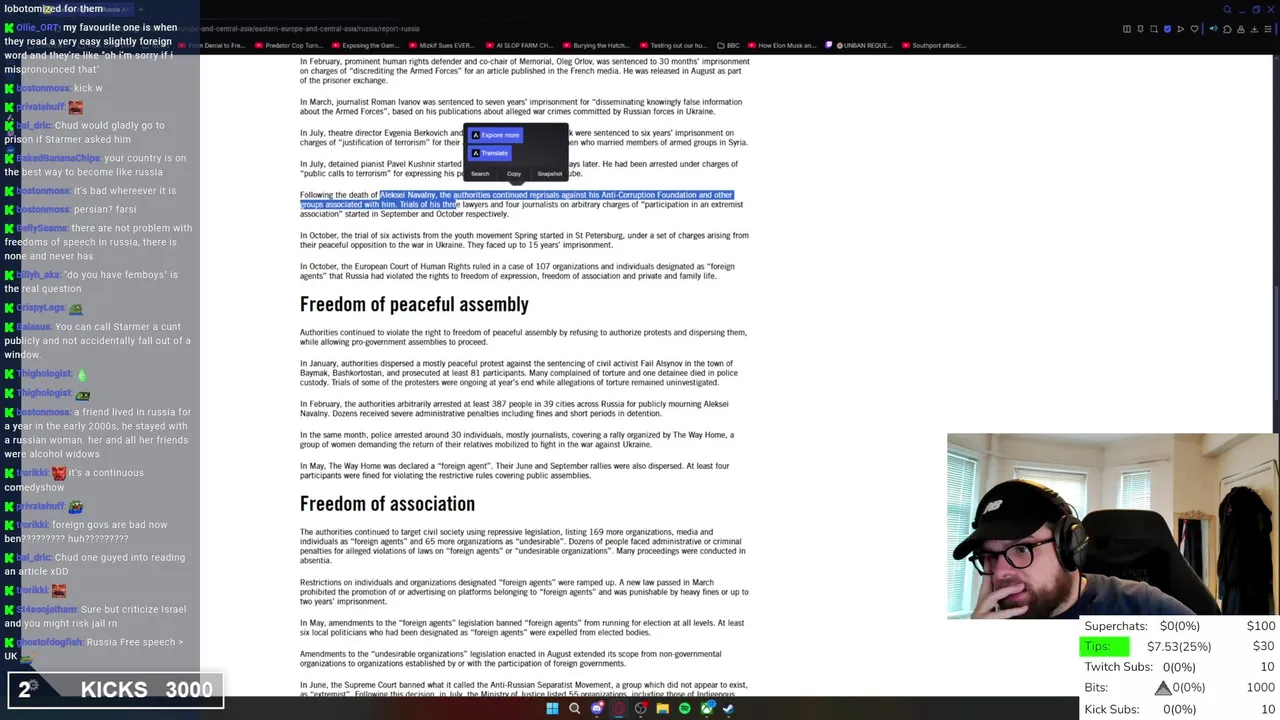Click the KICKS 3000 counter overlay
This screenshot has height=720, width=1280.
116,689
